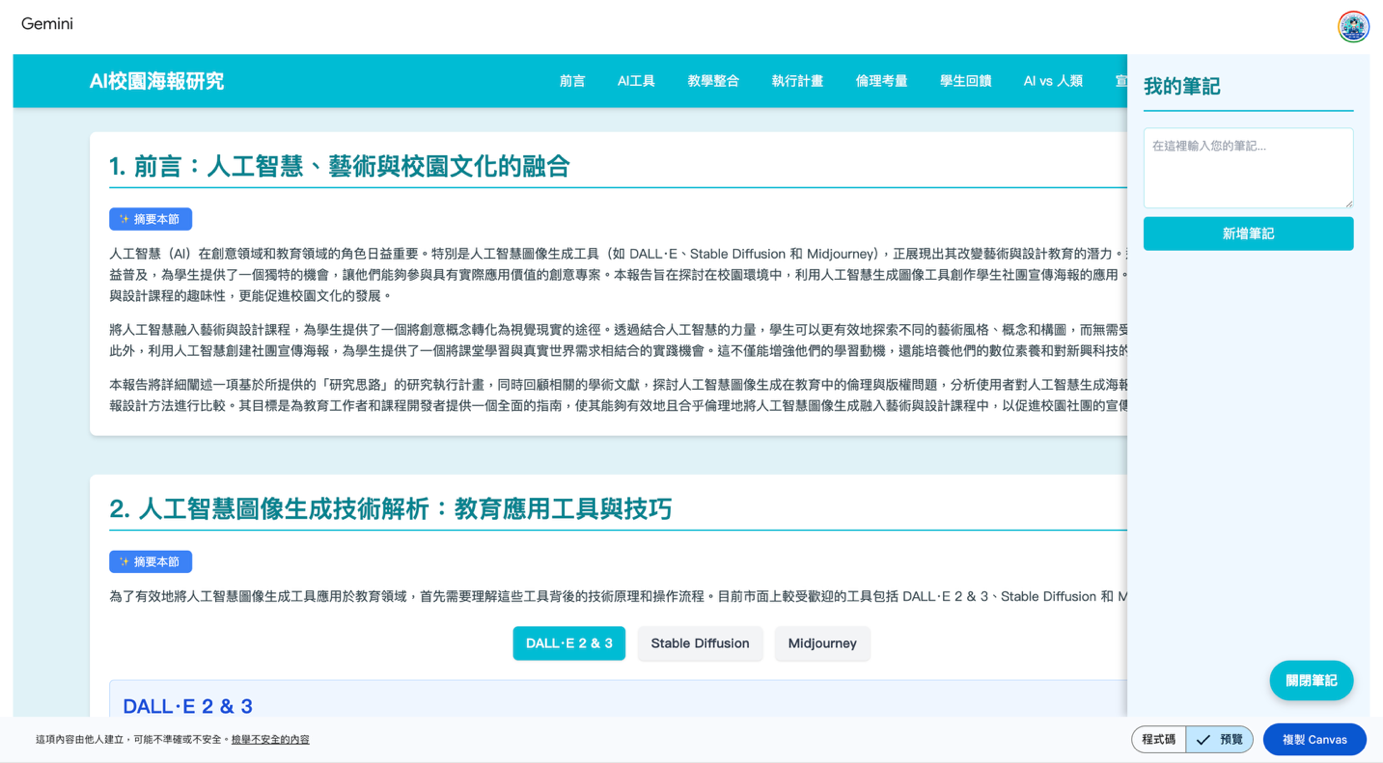1383x763 pixels.
Task: Toggle to 預覽 preview mode
Action: pyautogui.click(x=1220, y=740)
